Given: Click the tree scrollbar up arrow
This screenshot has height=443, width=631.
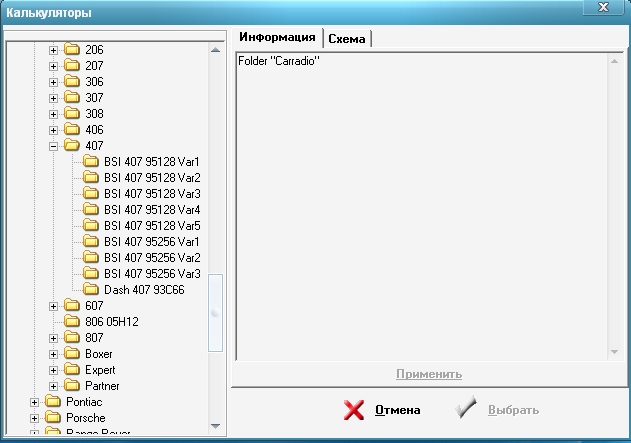Looking at the screenshot, I should pyautogui.click(x=215, y=50).
